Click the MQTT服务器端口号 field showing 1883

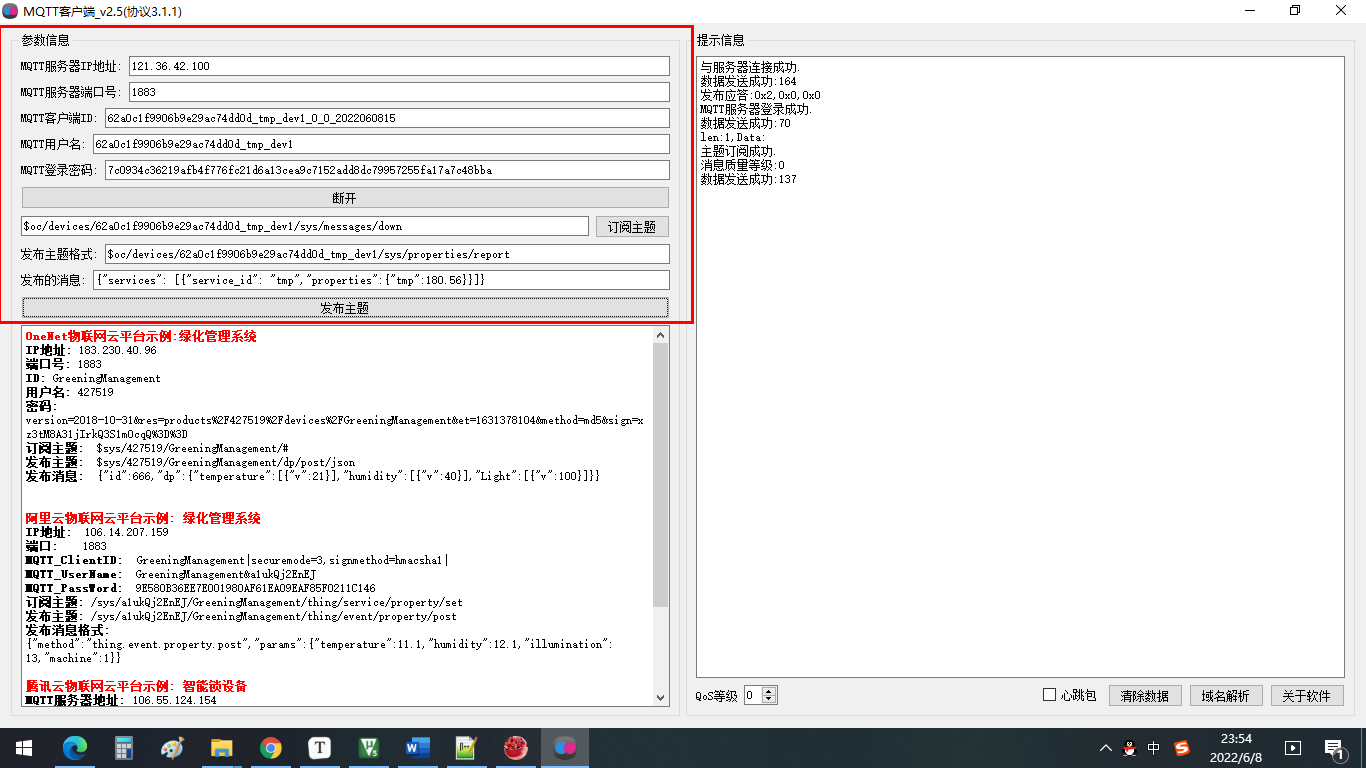(399, 92)
